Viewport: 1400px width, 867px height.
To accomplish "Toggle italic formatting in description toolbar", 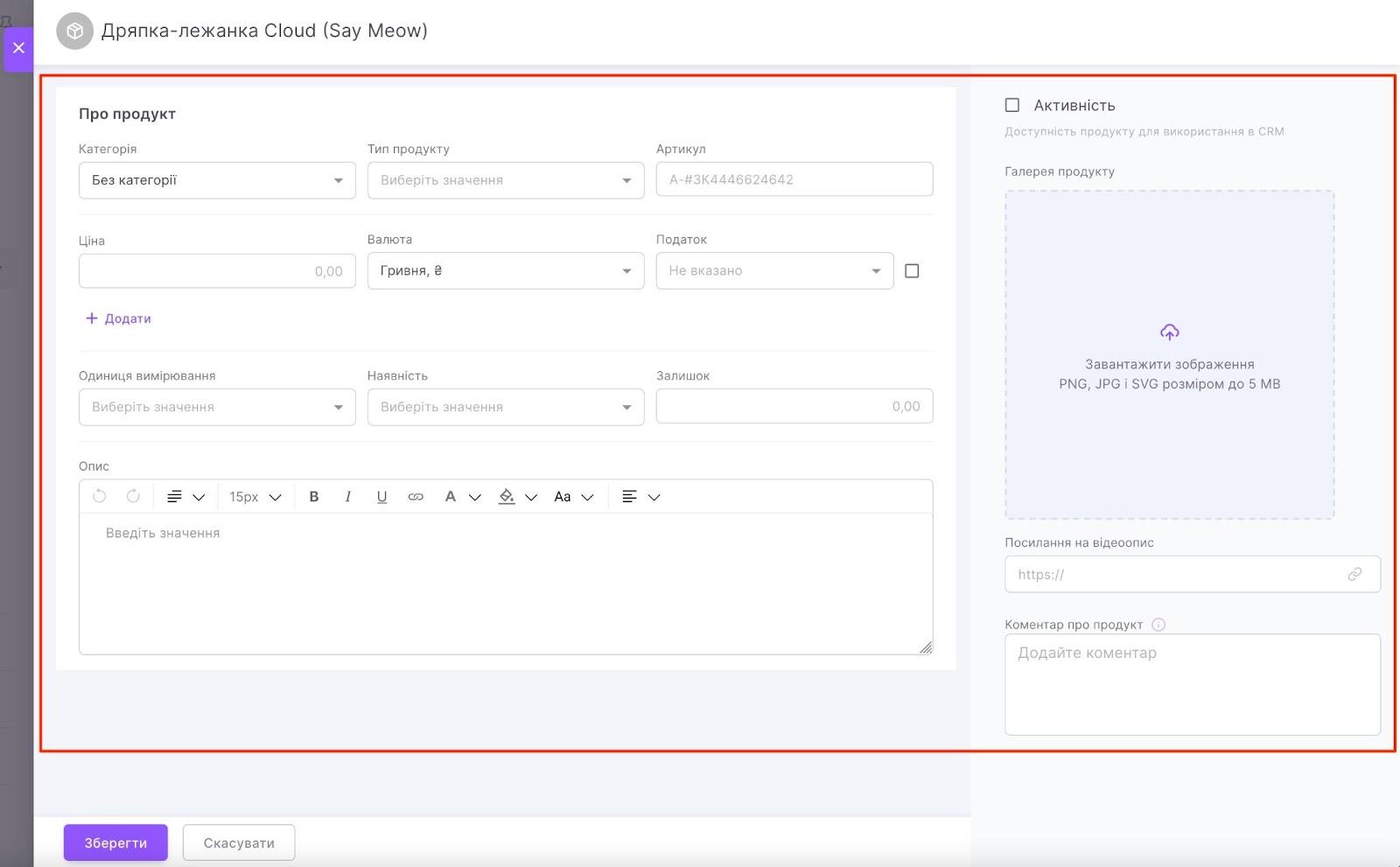I will click(x=348, y=496).
